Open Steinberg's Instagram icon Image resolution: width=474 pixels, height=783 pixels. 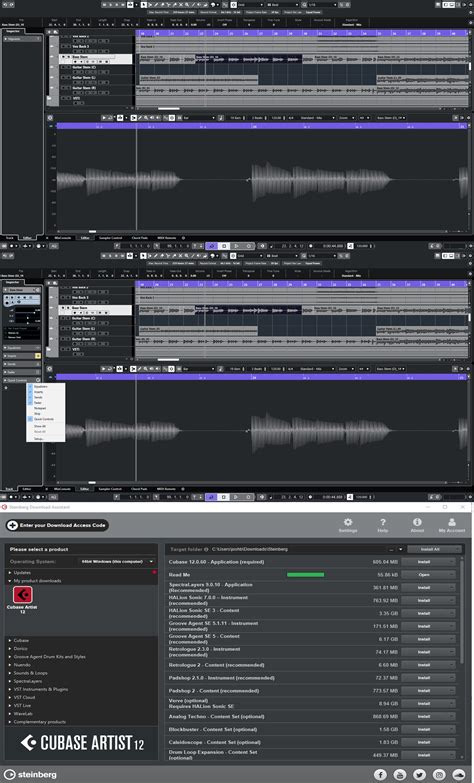[x=439, y=775]
